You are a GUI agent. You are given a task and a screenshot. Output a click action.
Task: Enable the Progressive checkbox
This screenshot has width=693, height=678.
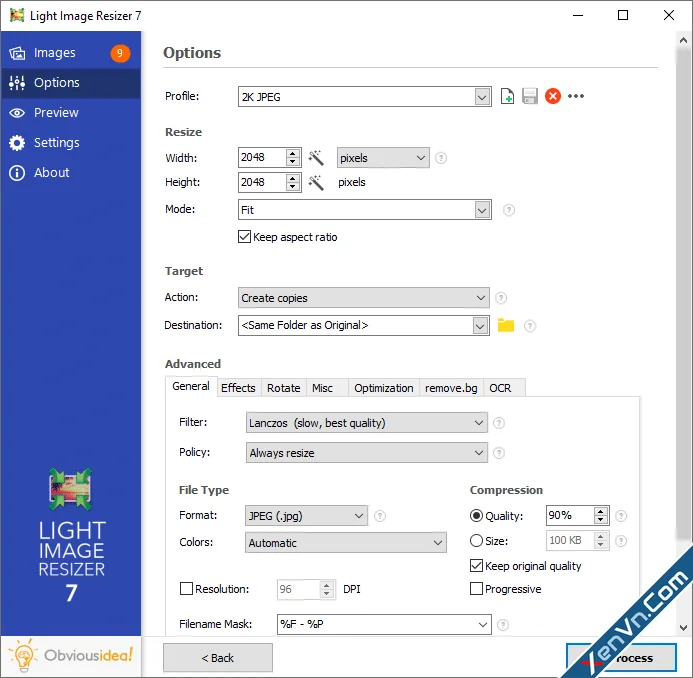click(476, 589)
